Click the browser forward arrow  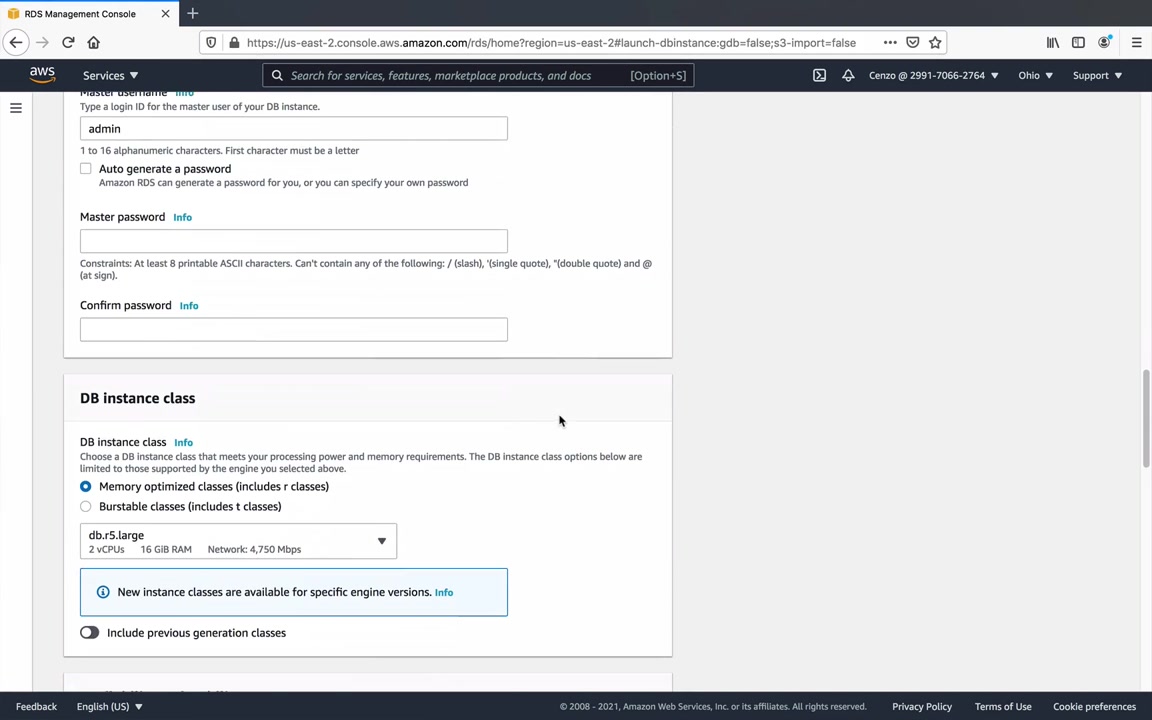pos(43,43)
